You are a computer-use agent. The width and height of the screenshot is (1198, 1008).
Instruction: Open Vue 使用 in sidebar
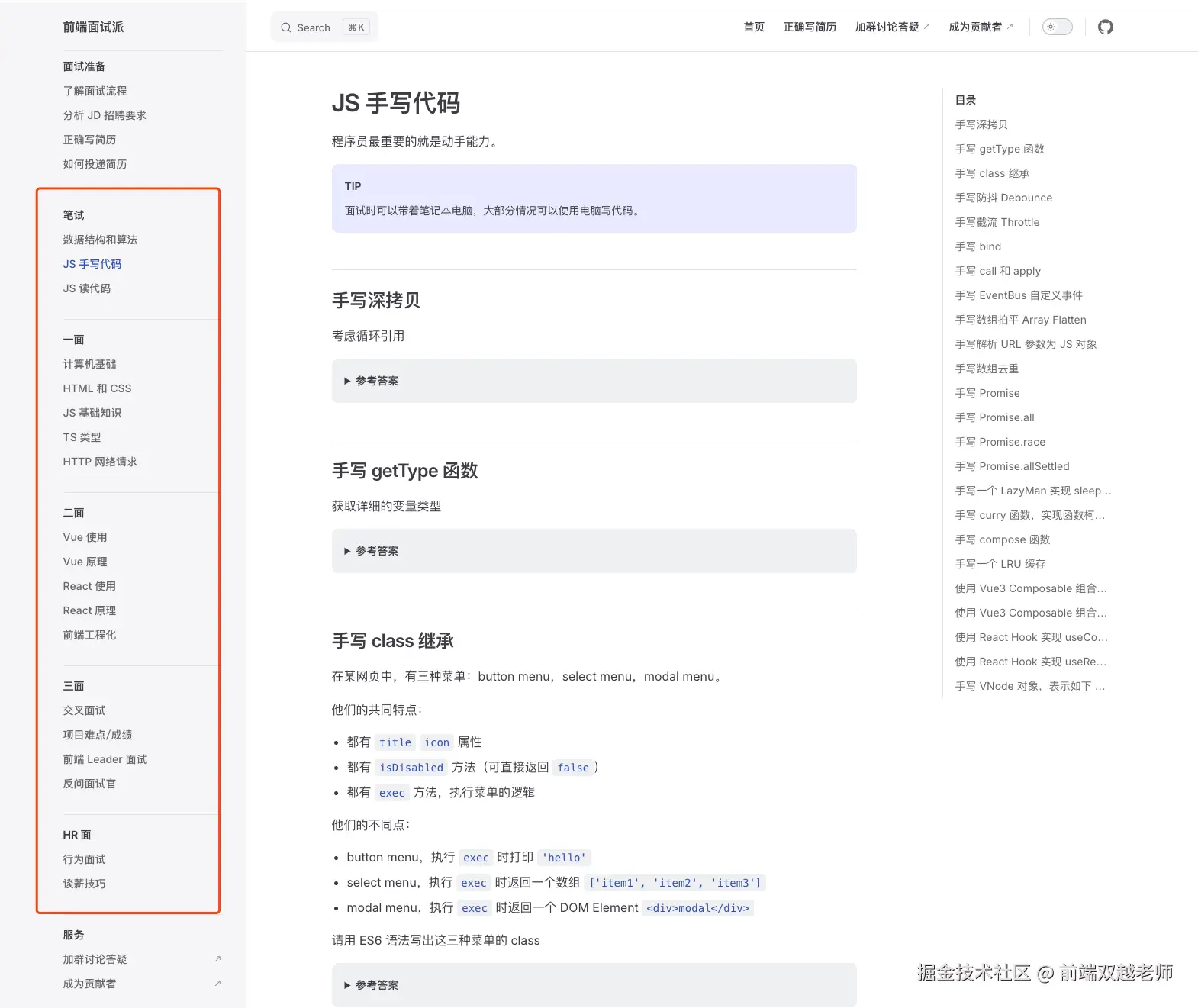[x=85, y=537]
